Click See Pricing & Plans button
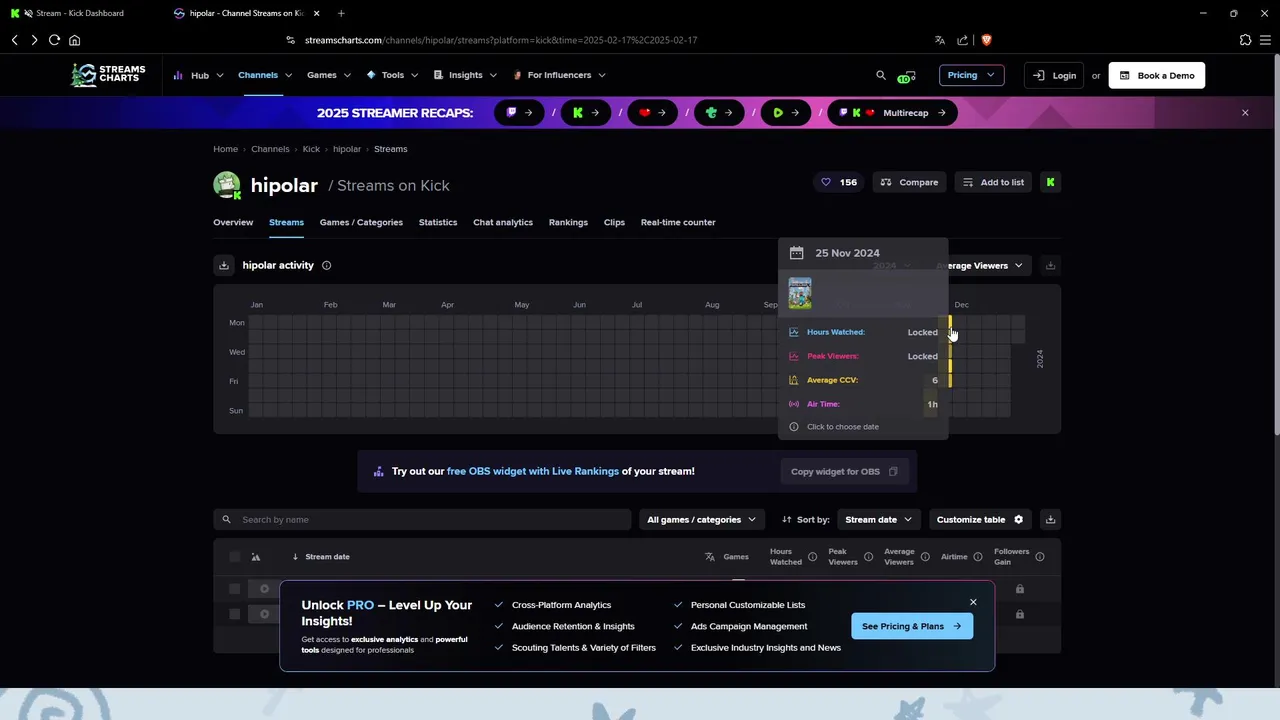Image resolution: width=1280 pixels, height=720 pixels. pyautogui.click(x=911, y=626)
